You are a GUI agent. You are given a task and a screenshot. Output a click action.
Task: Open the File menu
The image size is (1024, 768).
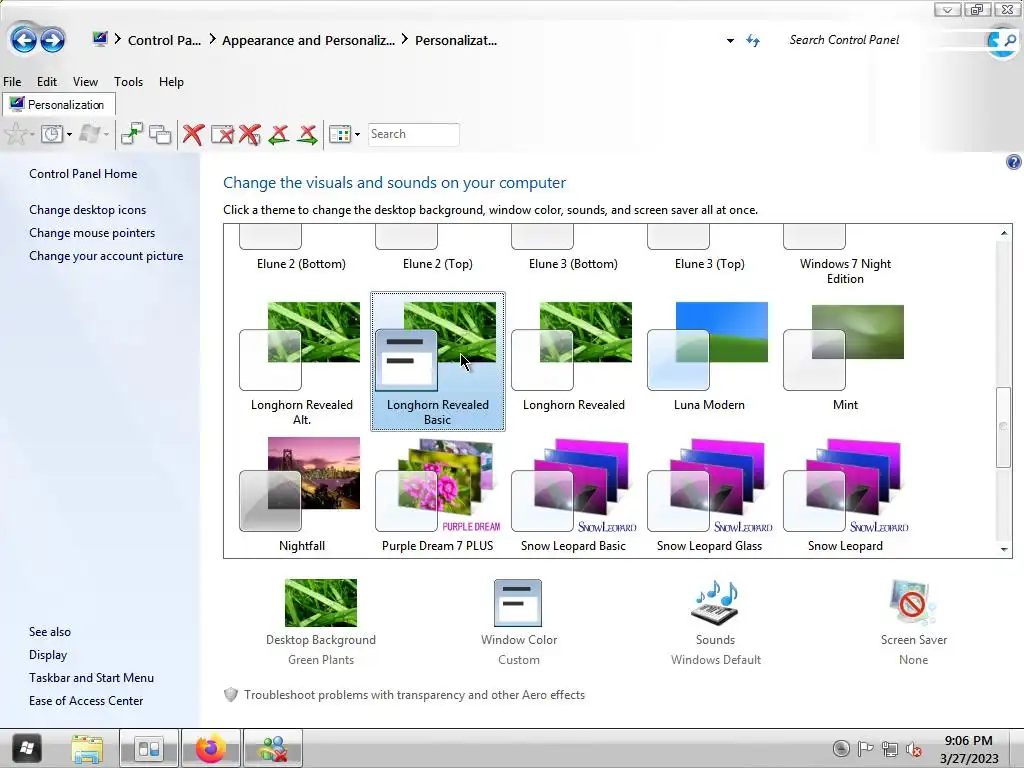tap(12, 82)
